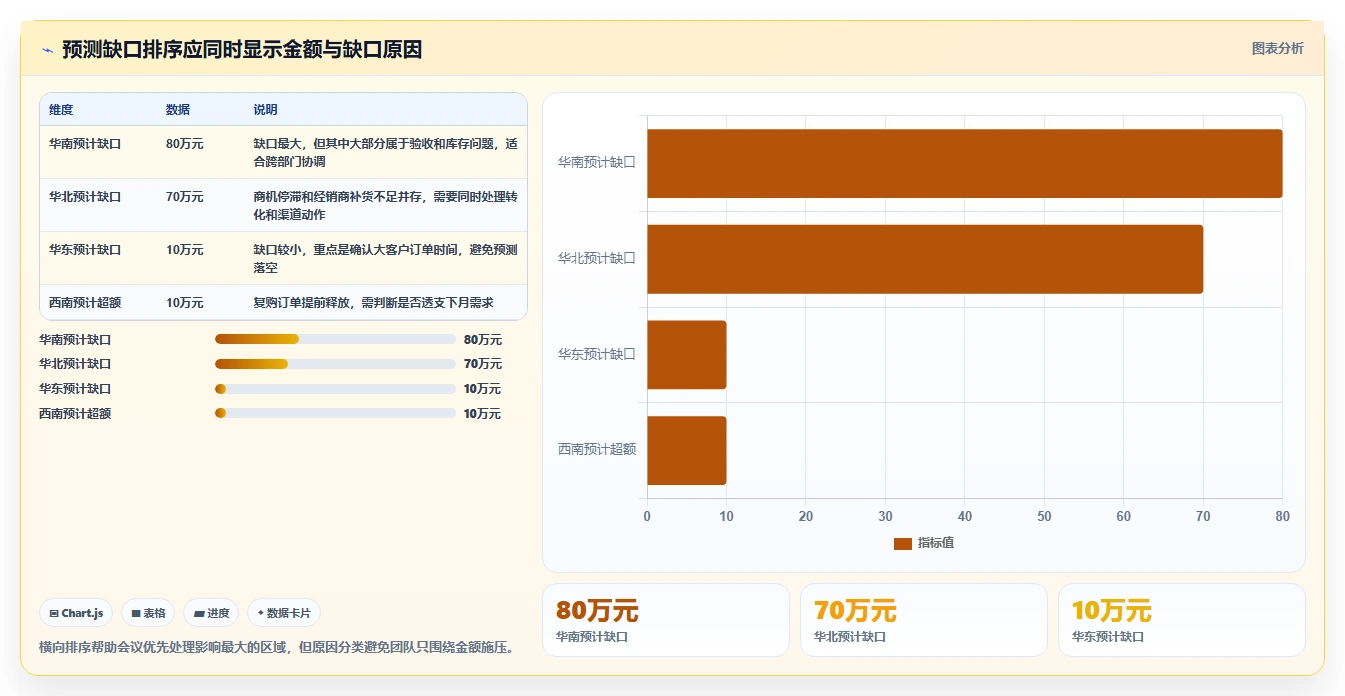Open the 80万元 华南预计缺口 data card

pos(666,620)
